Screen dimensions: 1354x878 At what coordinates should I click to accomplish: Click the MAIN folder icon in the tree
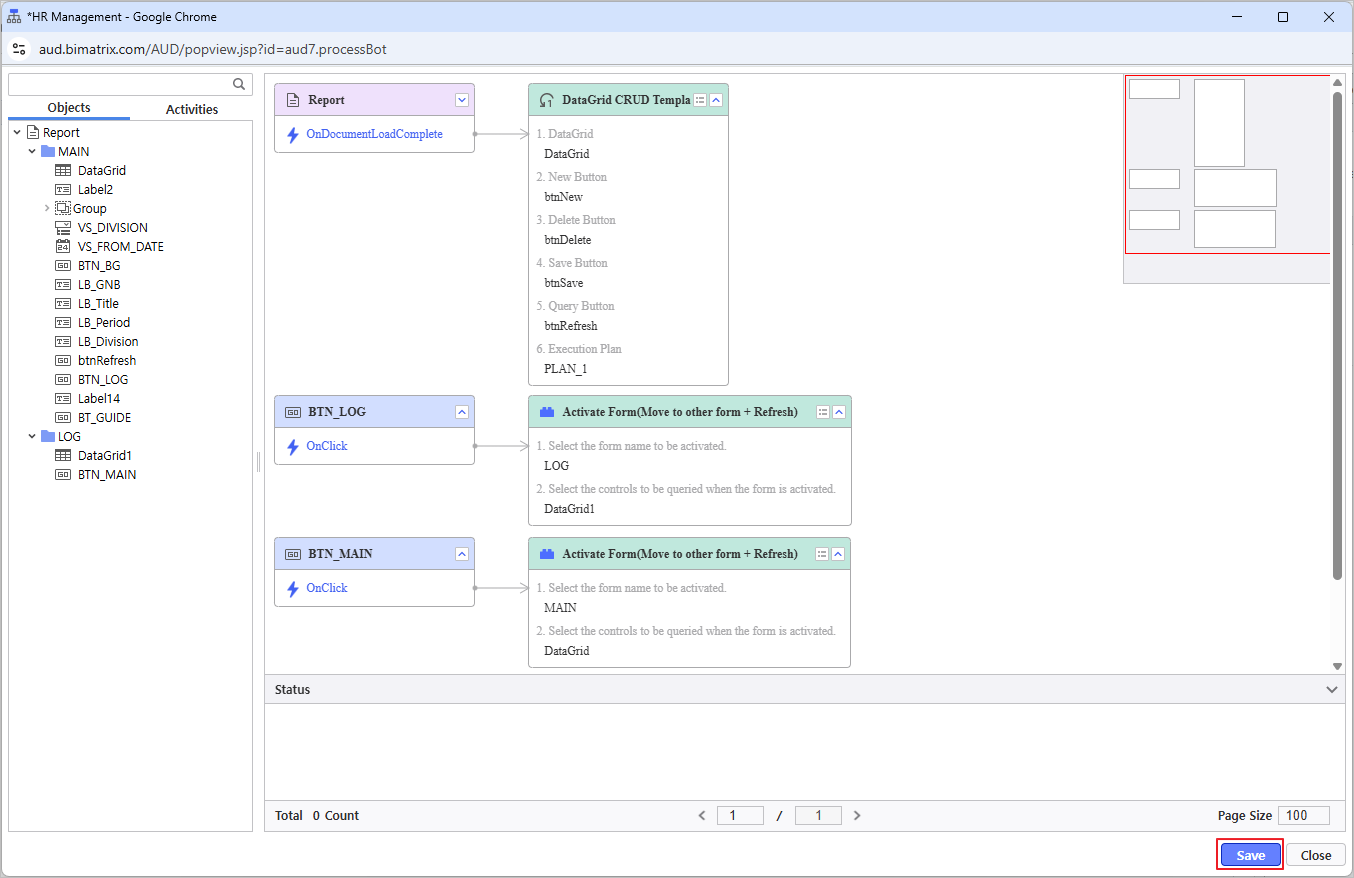pos(48,152)
